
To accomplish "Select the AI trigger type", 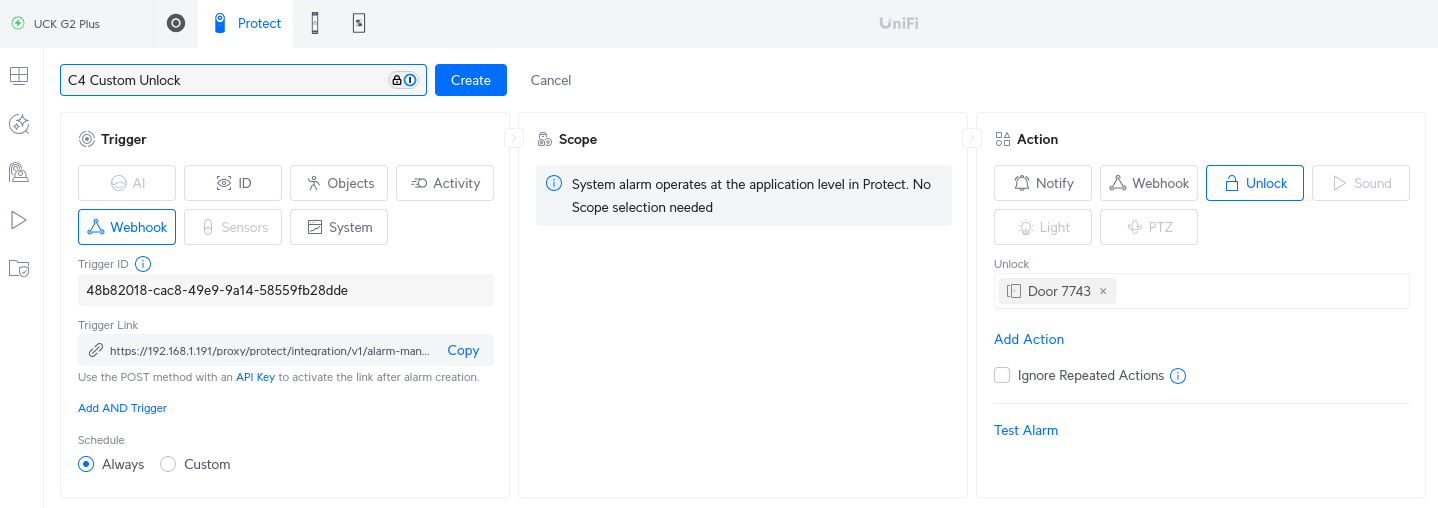I will pos(127,183).
